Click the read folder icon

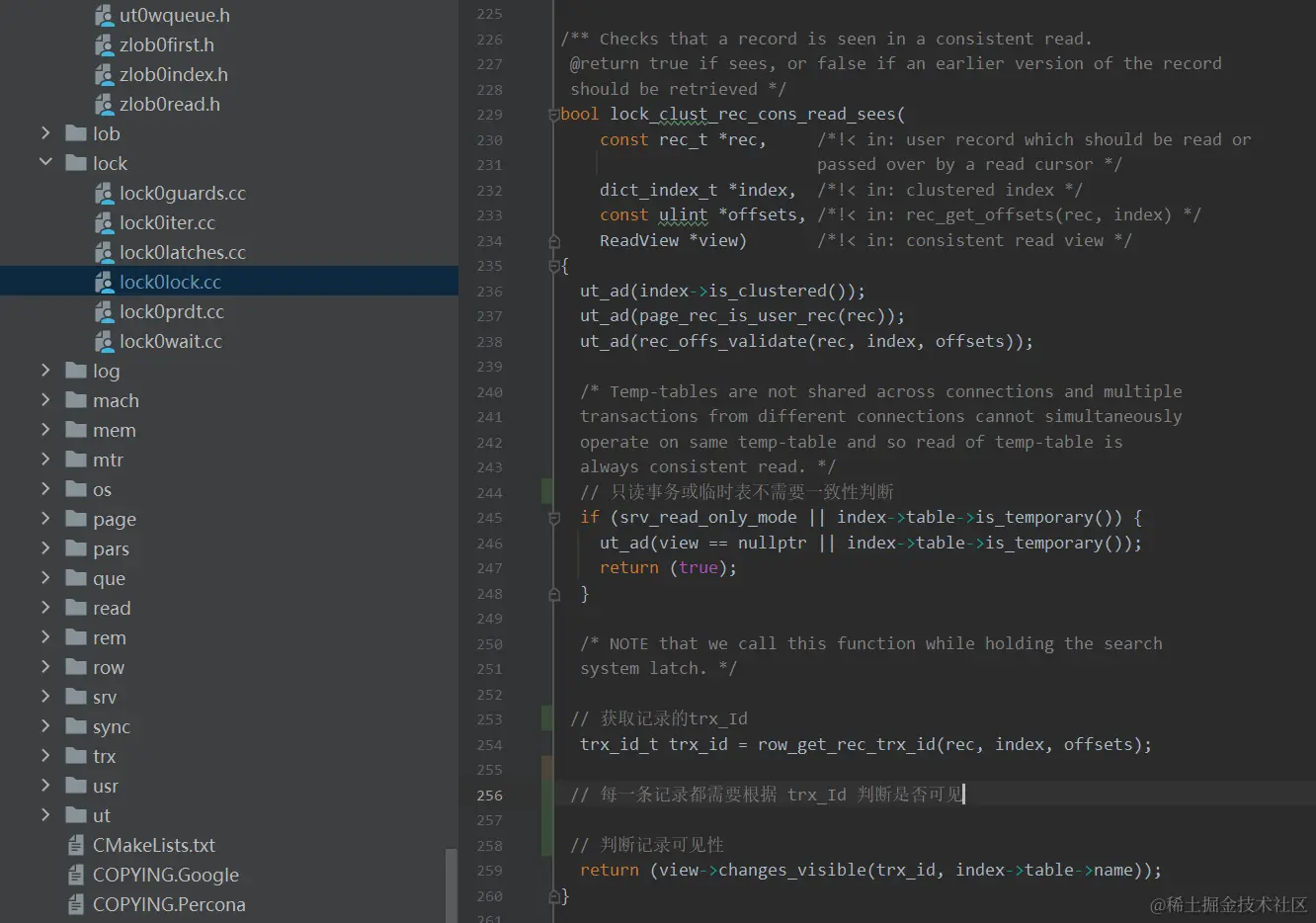76,608
